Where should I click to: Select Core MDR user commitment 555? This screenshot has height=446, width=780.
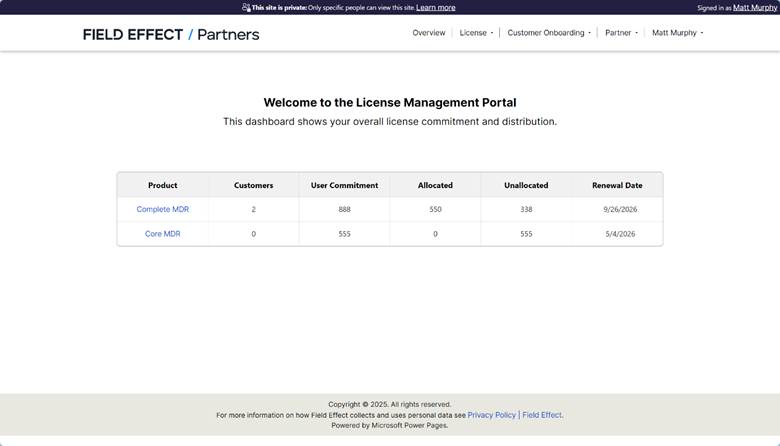344,234
